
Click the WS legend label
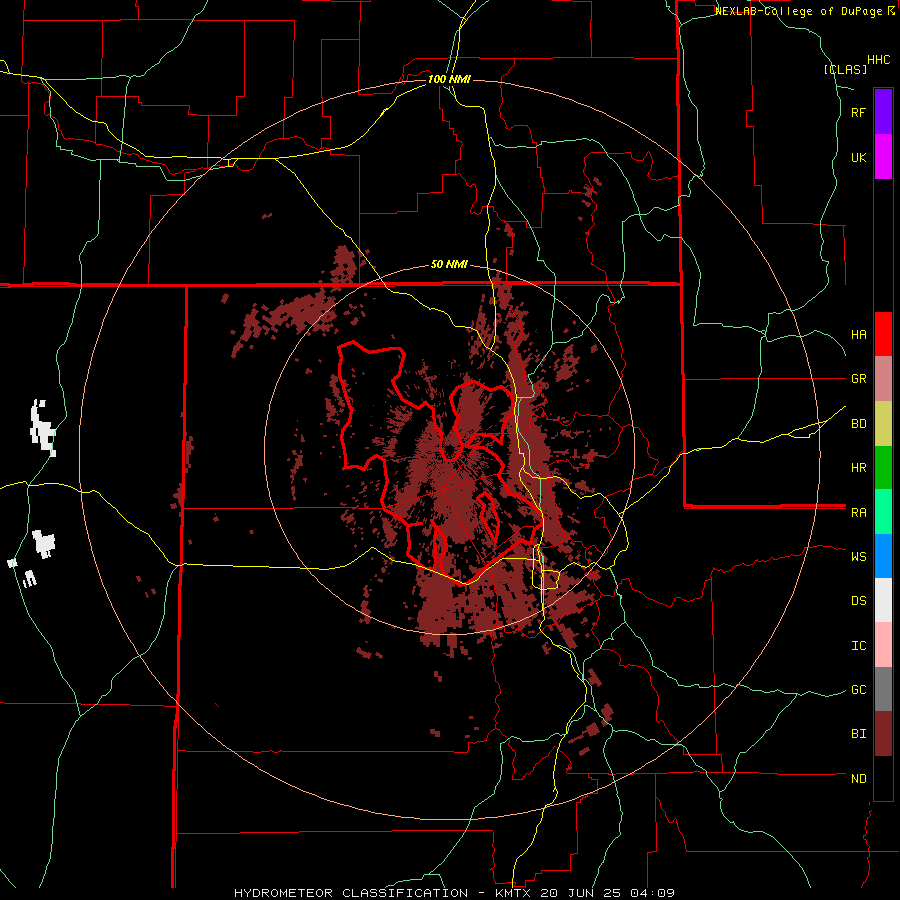pyautogui.click(x=859, y=556)
